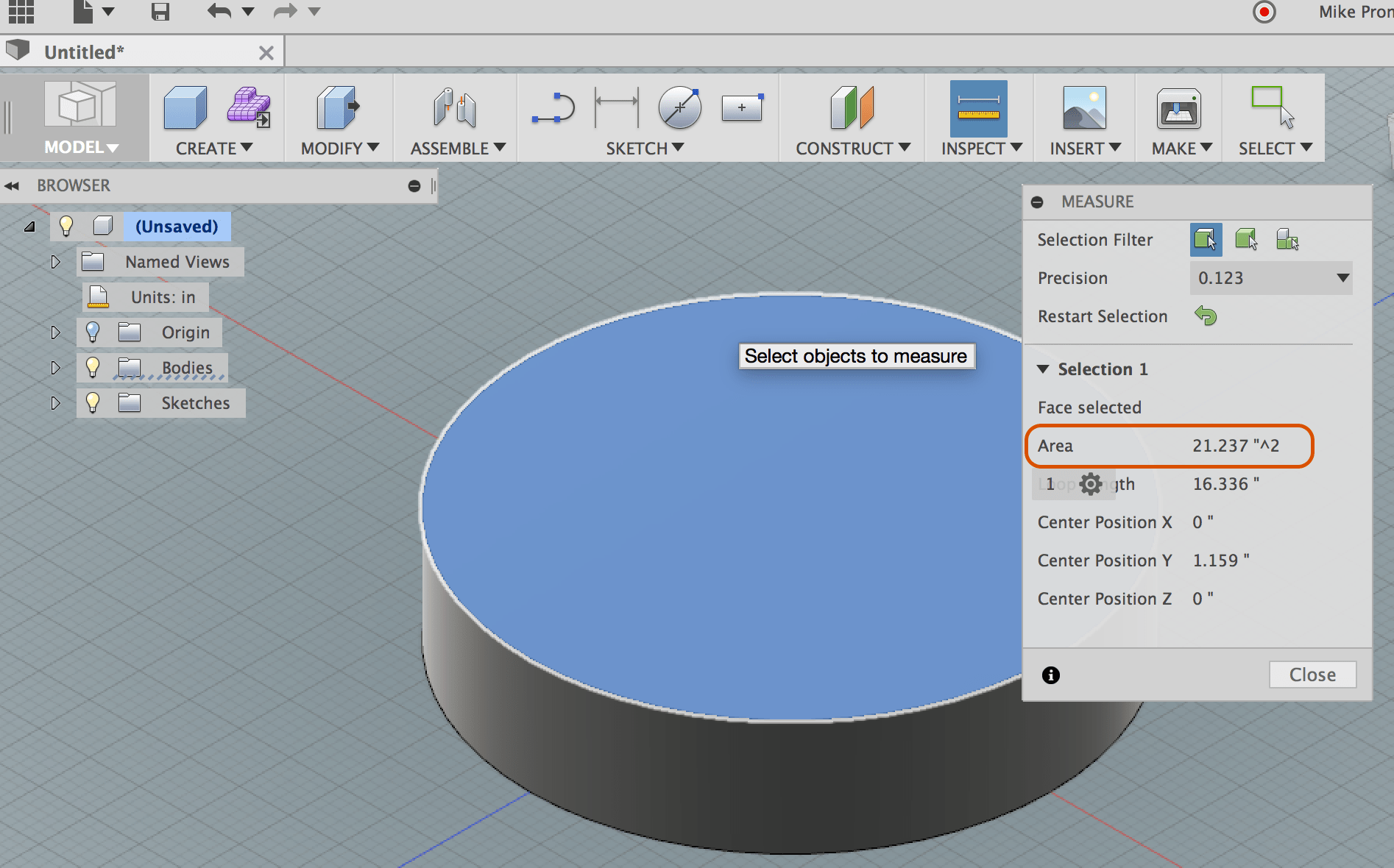Click the Restart Selection green arrow
The height and width of the screenshot is (868, 1394).
click(1206, 316)
